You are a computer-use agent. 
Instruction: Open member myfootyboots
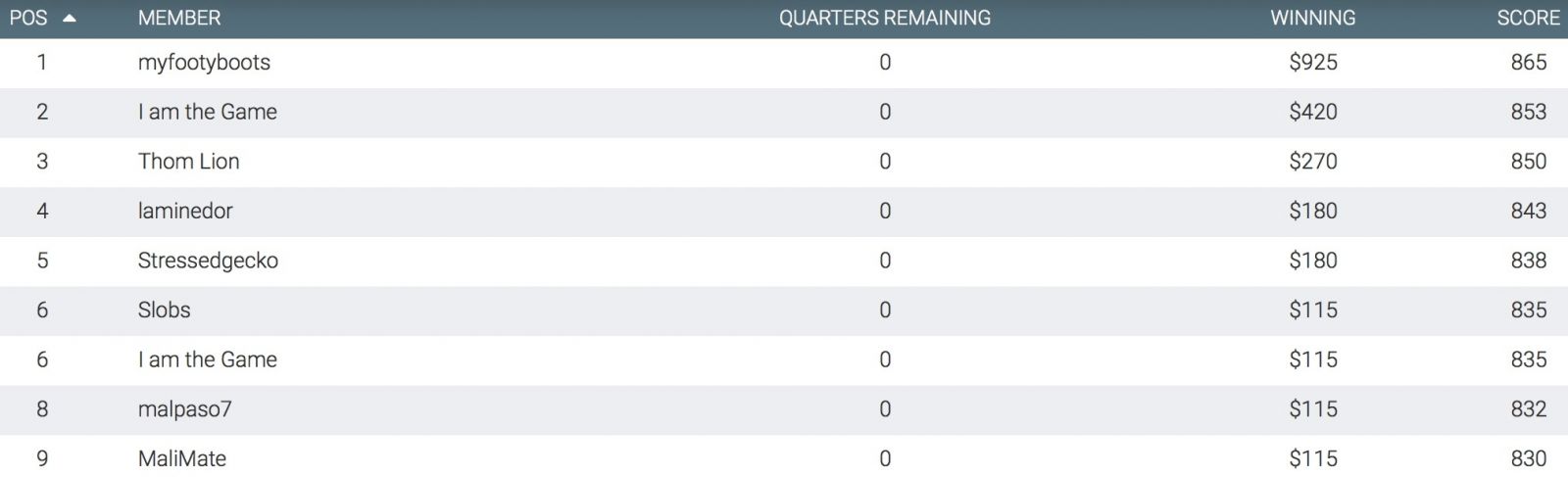click(204, 63)
